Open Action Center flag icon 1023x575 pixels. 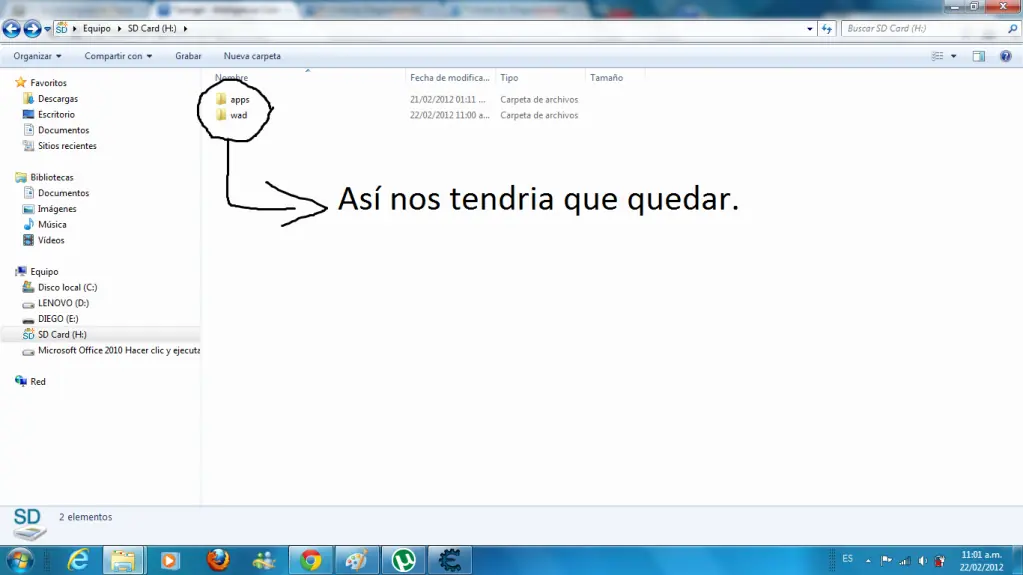(886, 560)
